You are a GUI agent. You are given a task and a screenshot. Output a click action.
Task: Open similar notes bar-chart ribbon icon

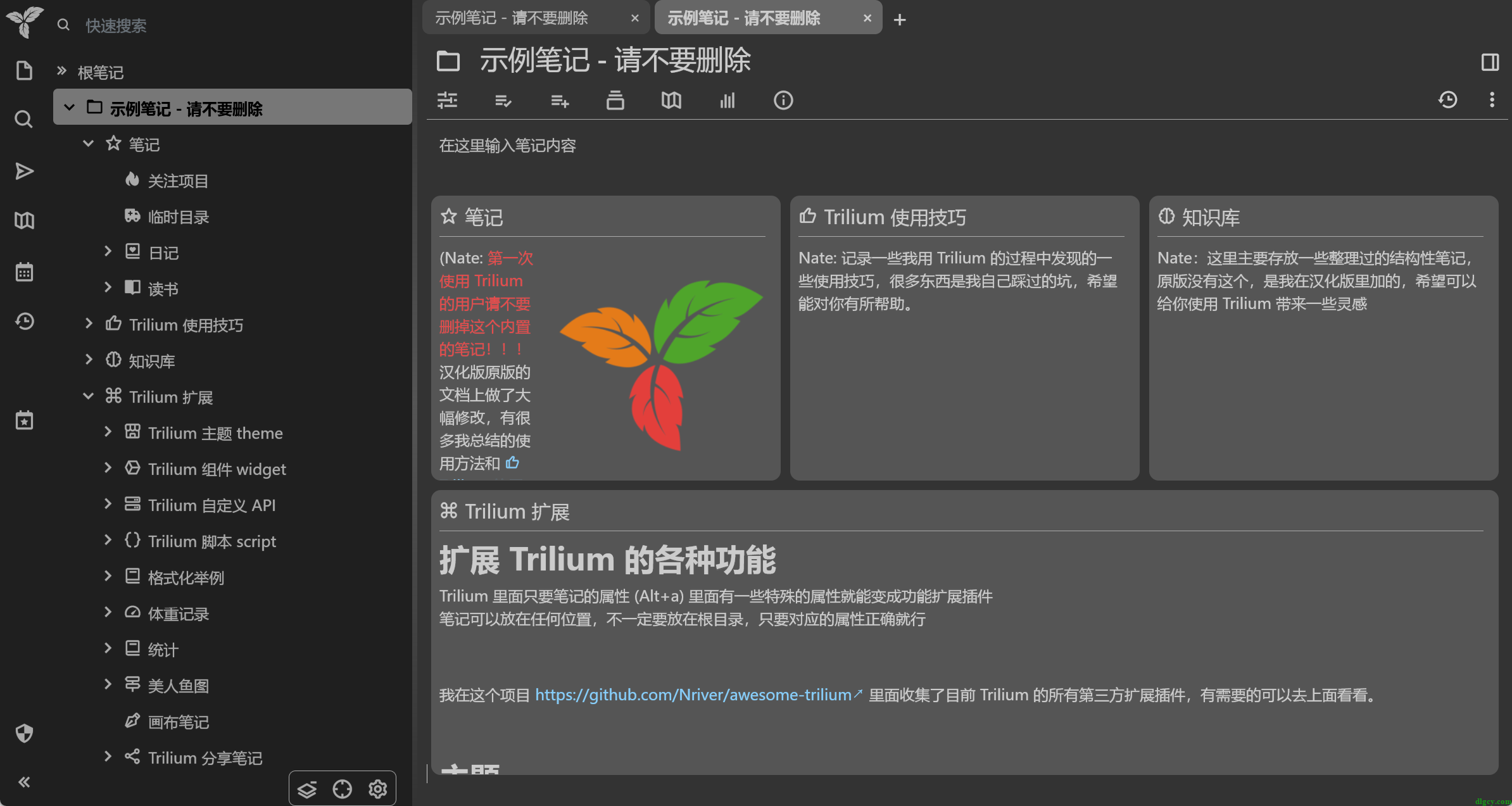click(728, 100)
